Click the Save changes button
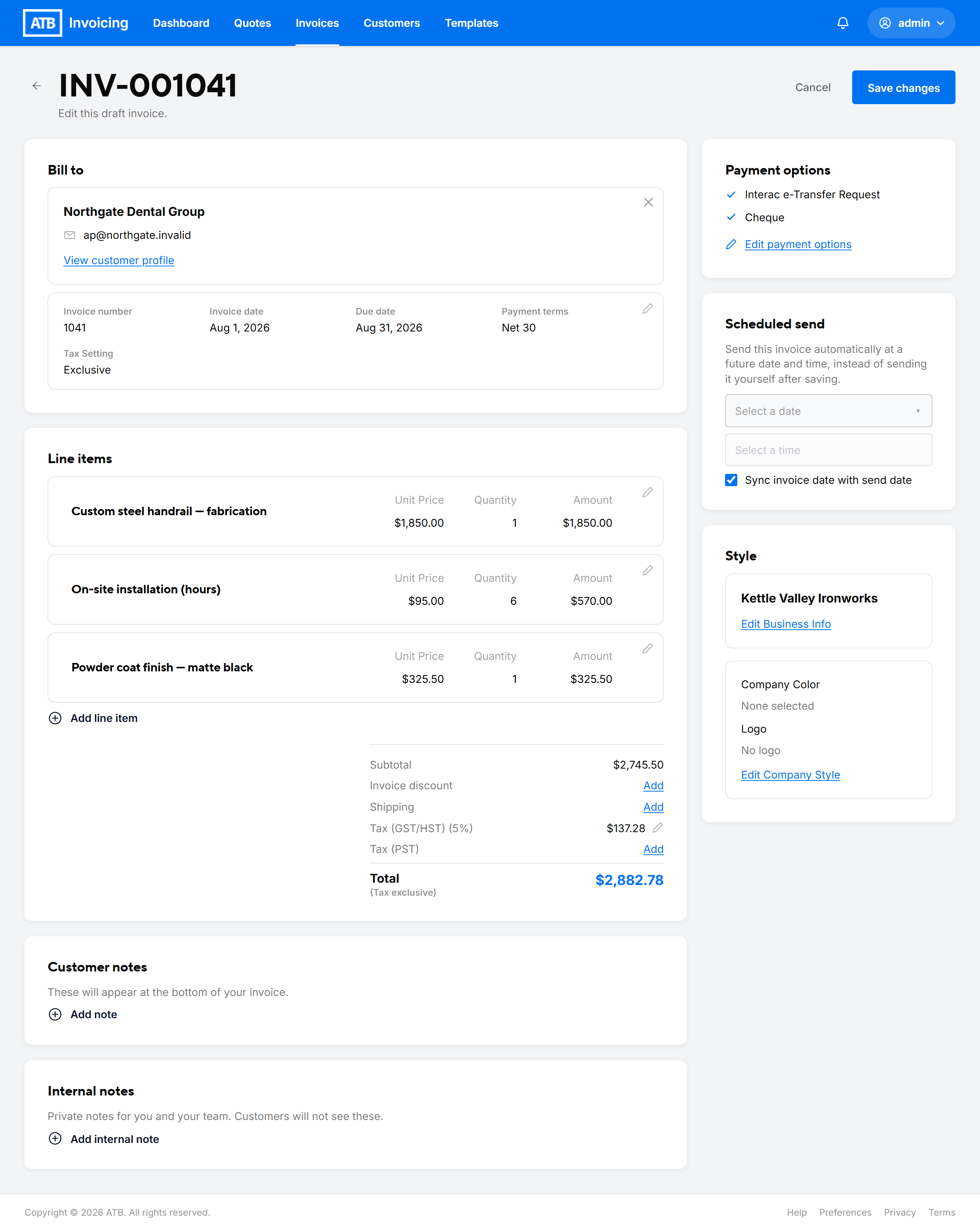The width and height of the screenshot is (980, 1231). [x=903, y=87]
